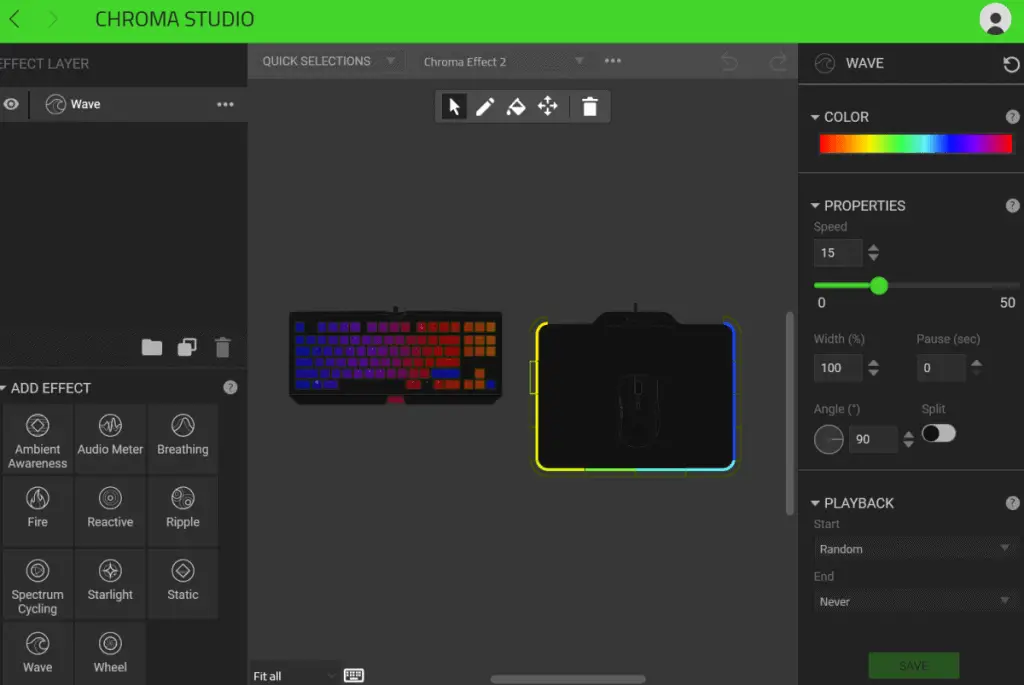This screenshot has height=685, width=1024.
Task: Collapse the Playback section
Action: (815, 503)
